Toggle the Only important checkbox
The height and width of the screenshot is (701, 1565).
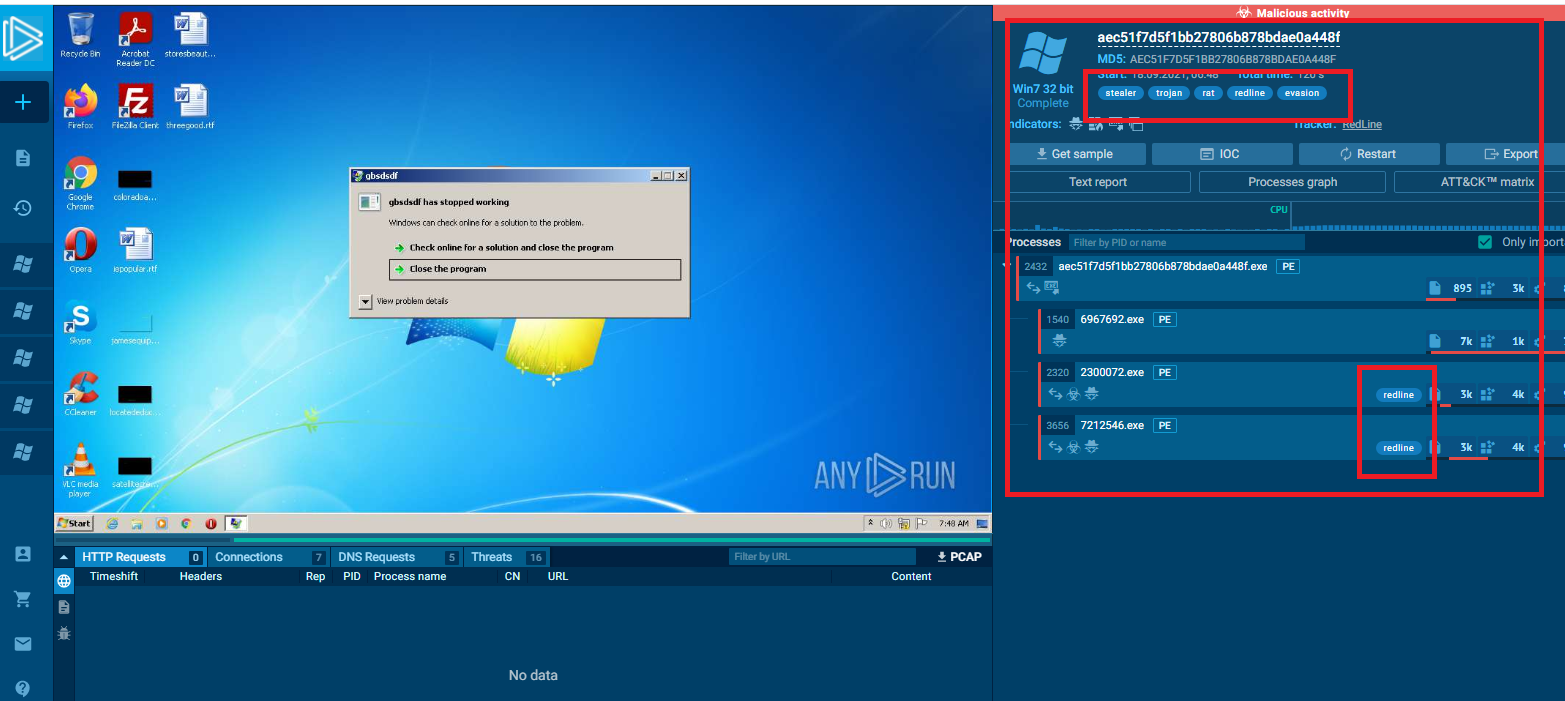tap(1485, 242)
